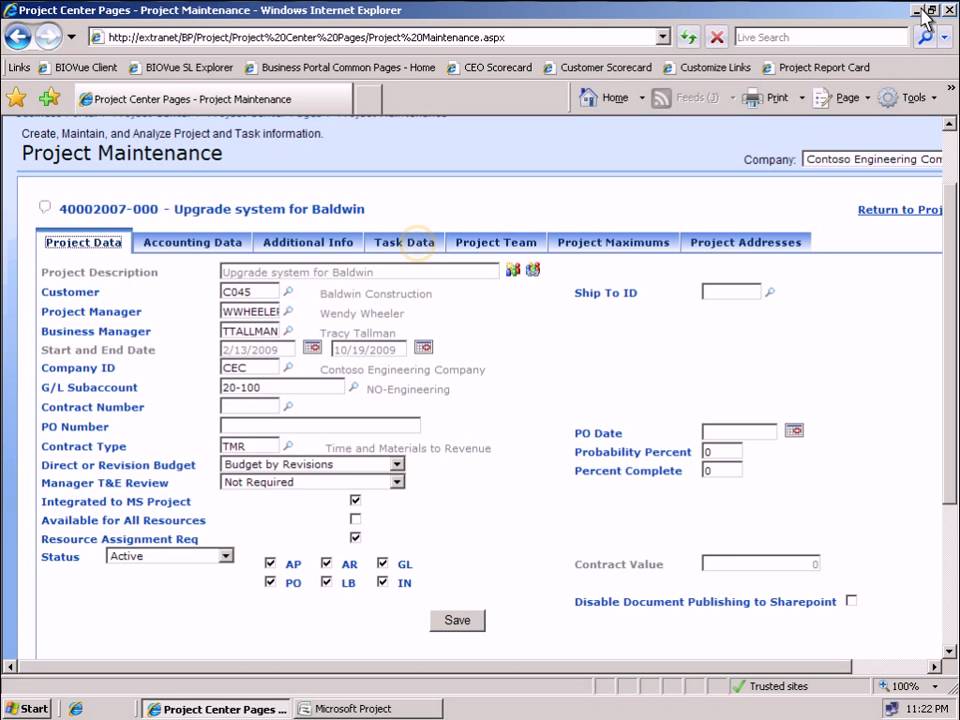Screen dimensions: 960x720
Task: Toggle Integrated to MS Project checkbox
Action: [x=355, y=500]
